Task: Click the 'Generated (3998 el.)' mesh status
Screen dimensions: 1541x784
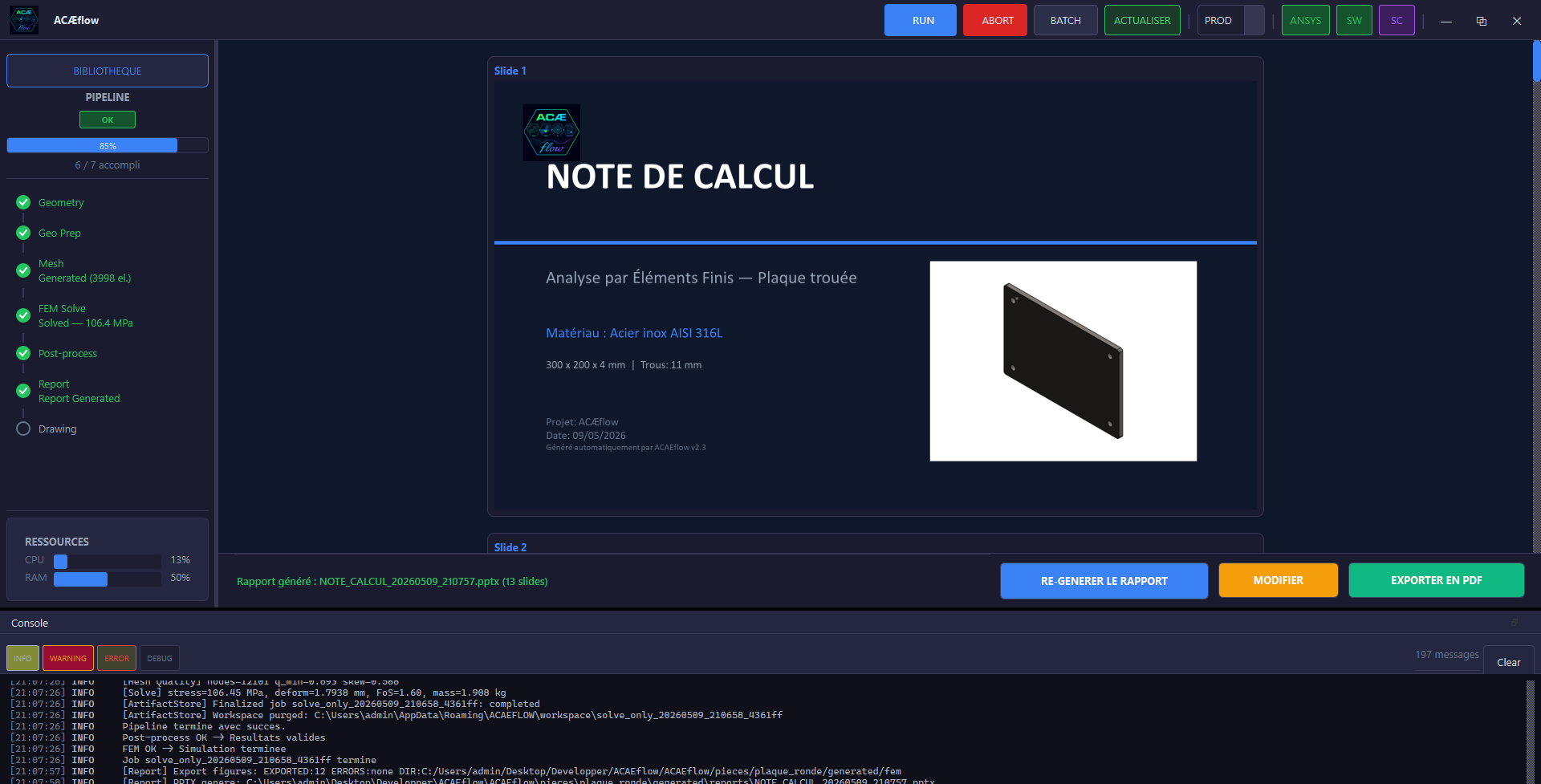Action: coord(84,278)
